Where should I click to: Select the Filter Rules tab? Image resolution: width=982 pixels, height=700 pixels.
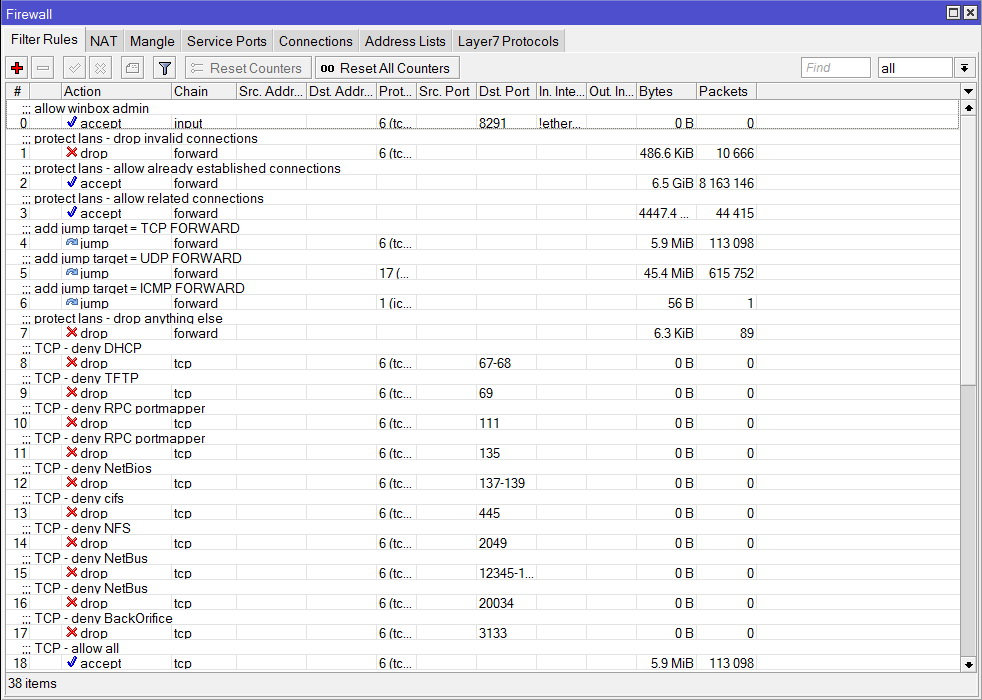coord(44,39)
